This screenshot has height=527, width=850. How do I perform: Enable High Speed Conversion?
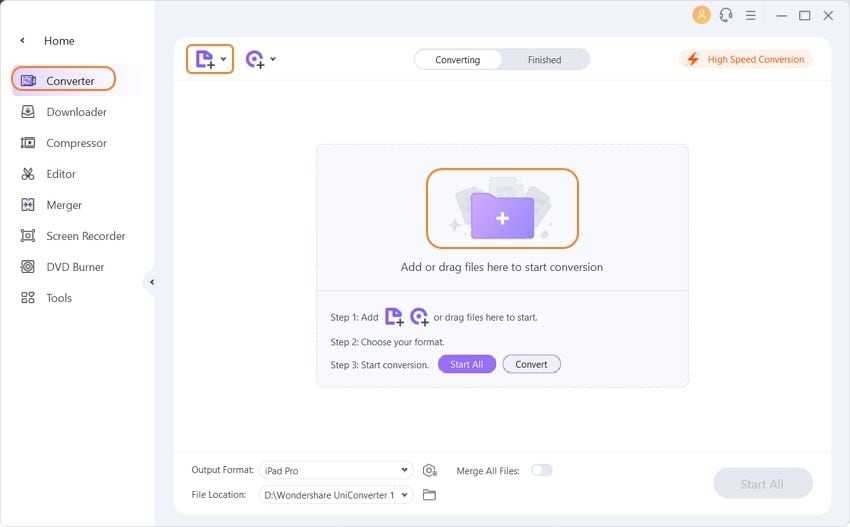[x=746, y=59]
